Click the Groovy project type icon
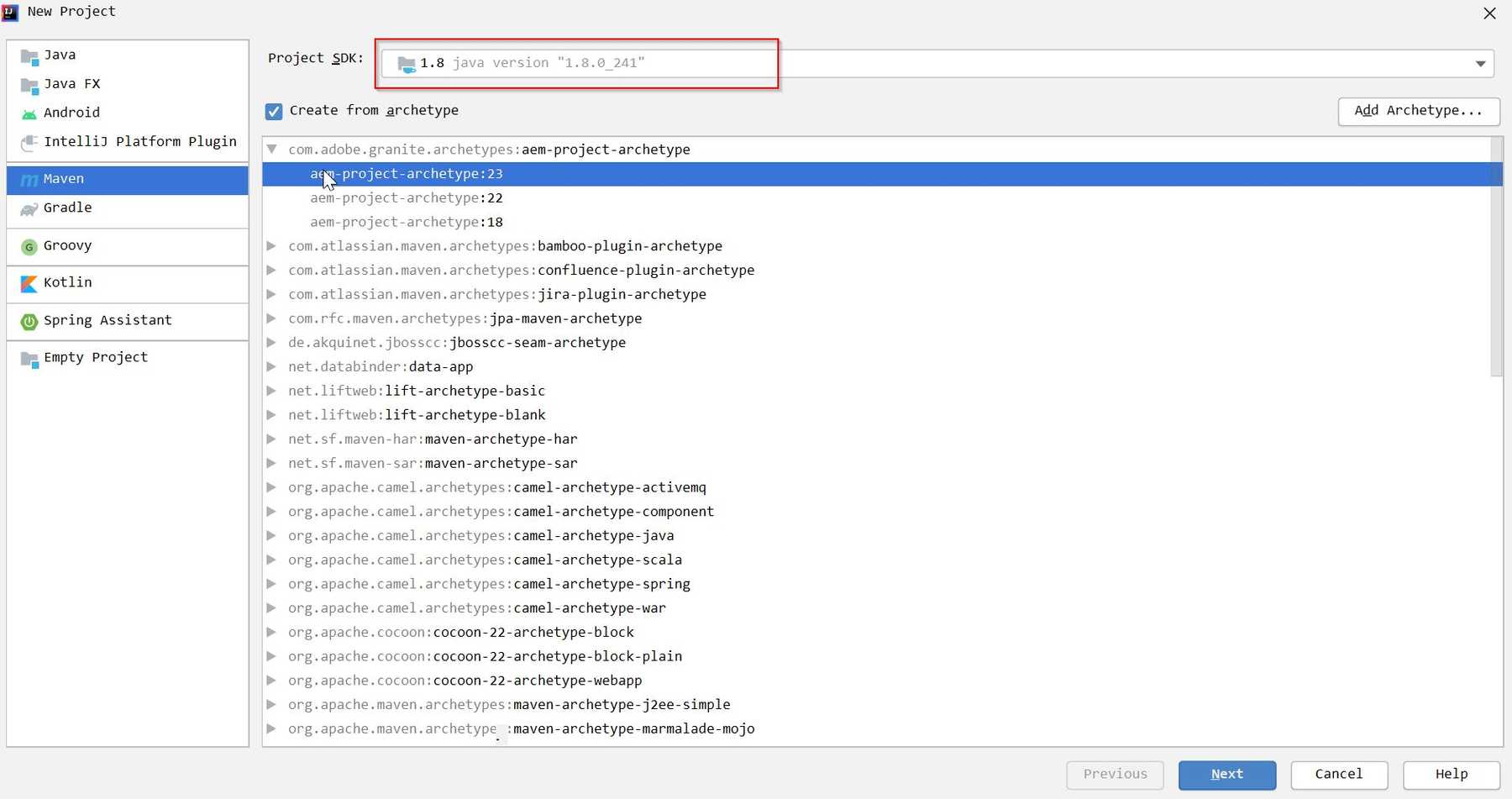 coord(29,245)
